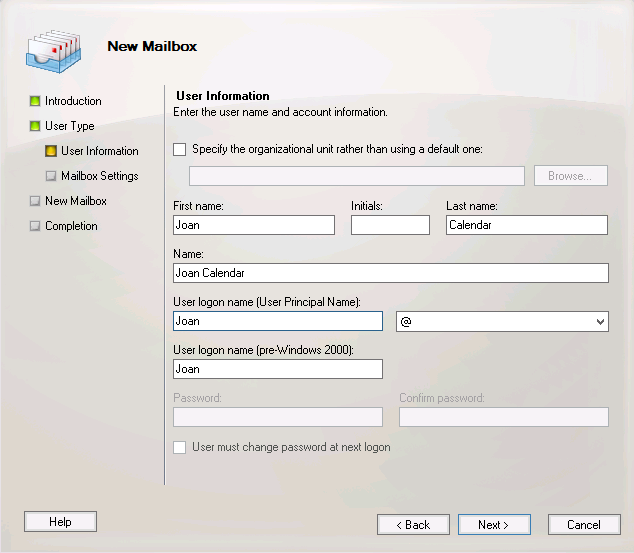Select the User Information step label
The height and width of the screenshot is (553, 634).
tap(99, 151)
